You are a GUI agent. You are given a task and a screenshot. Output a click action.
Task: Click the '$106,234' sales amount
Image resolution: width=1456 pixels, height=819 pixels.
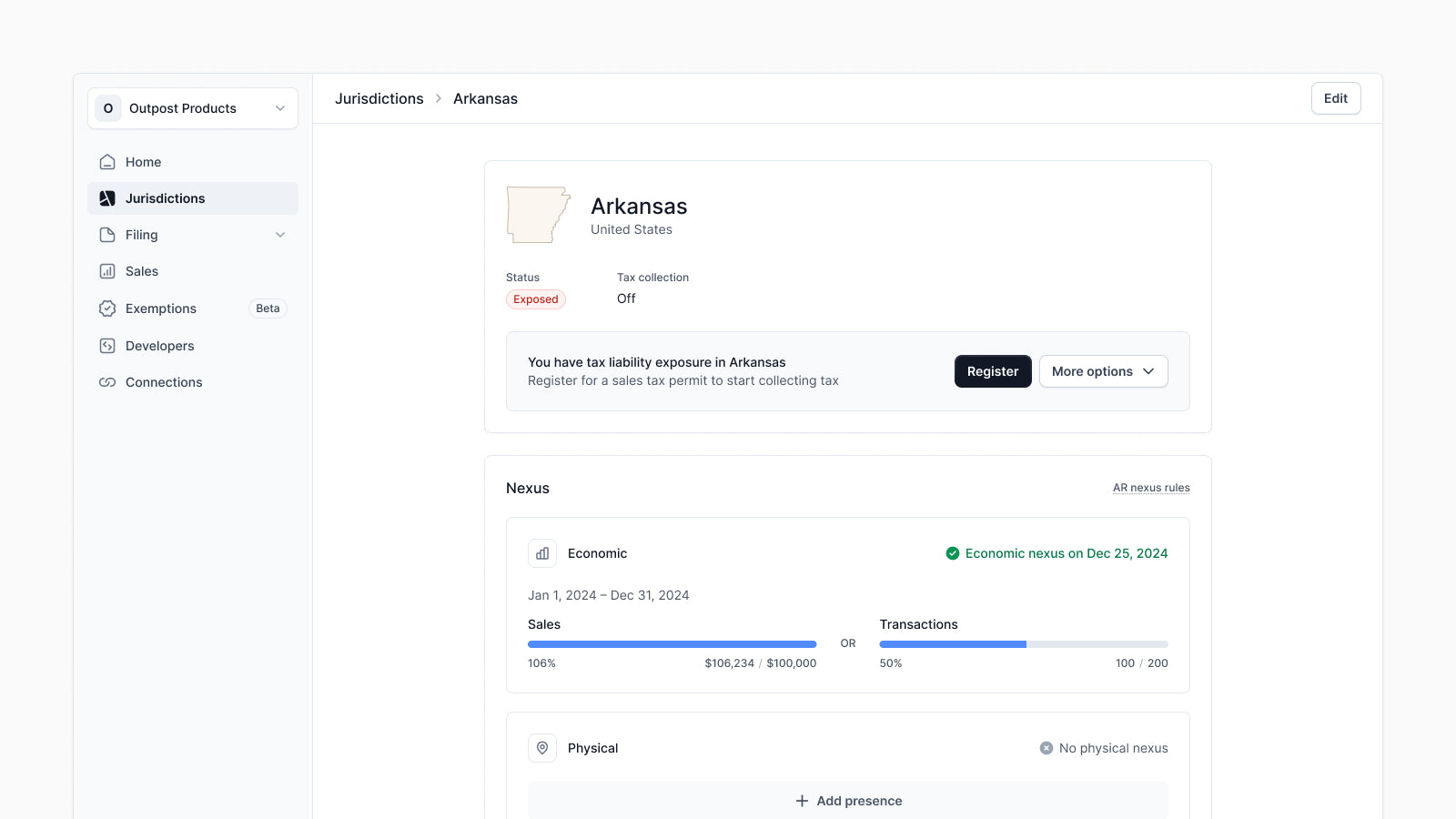coord(730,663)
